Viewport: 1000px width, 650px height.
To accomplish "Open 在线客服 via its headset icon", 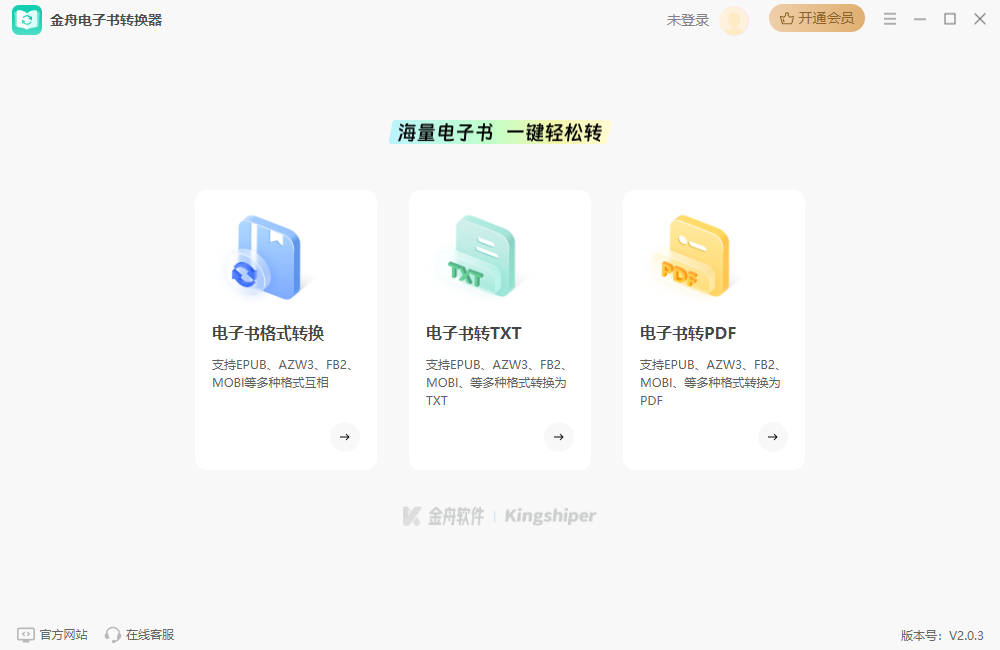I will pyautogui.click(x=112, y=634).
